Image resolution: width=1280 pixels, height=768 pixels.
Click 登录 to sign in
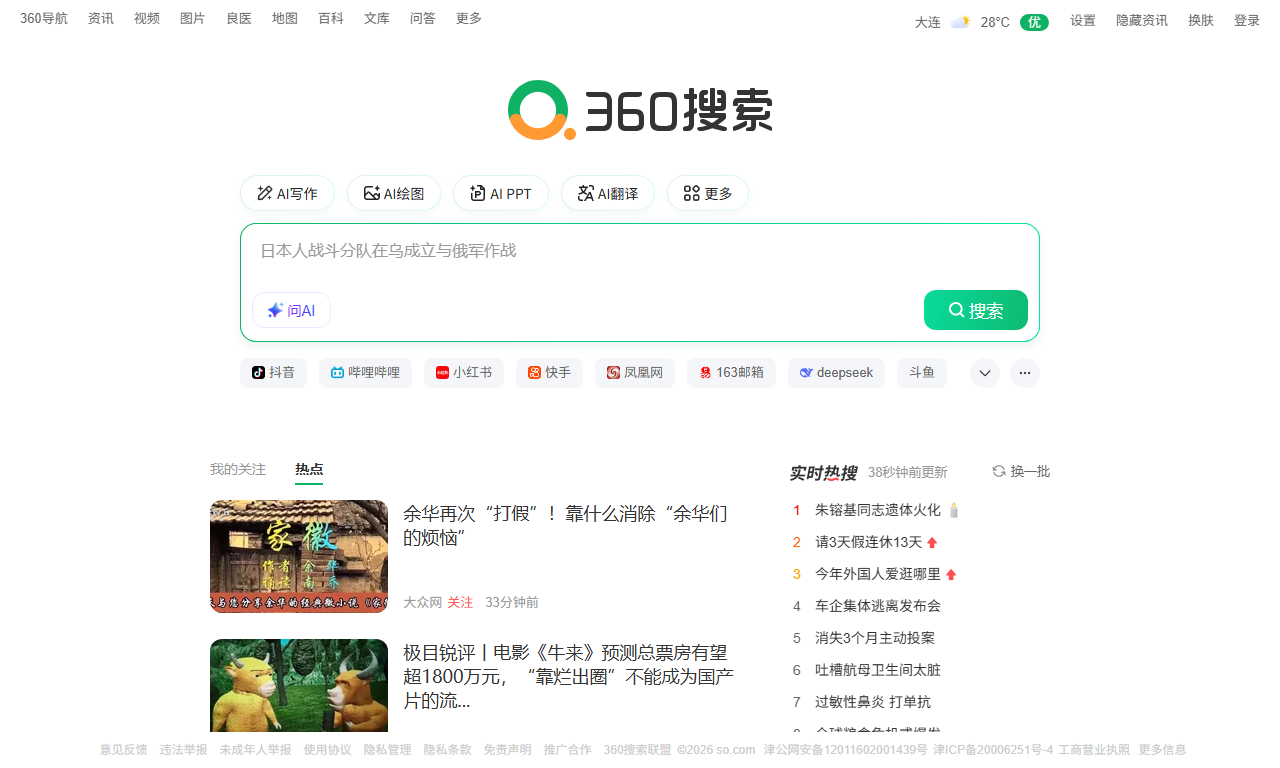(1247, 20)
